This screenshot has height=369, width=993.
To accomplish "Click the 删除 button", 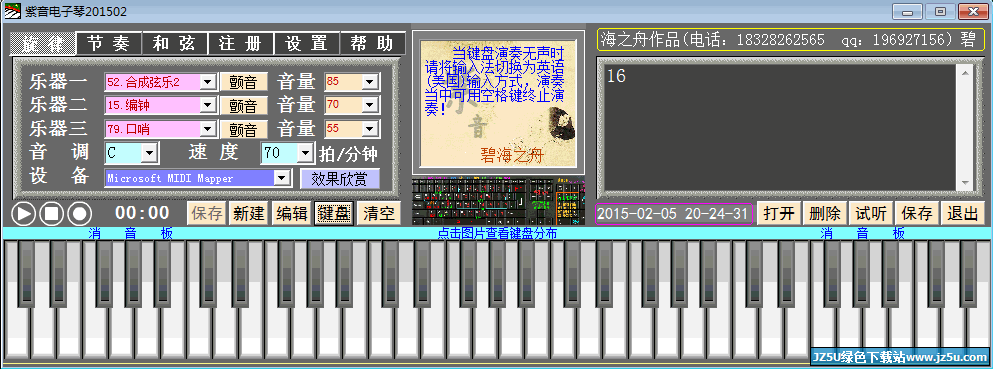I will (825, 213).
